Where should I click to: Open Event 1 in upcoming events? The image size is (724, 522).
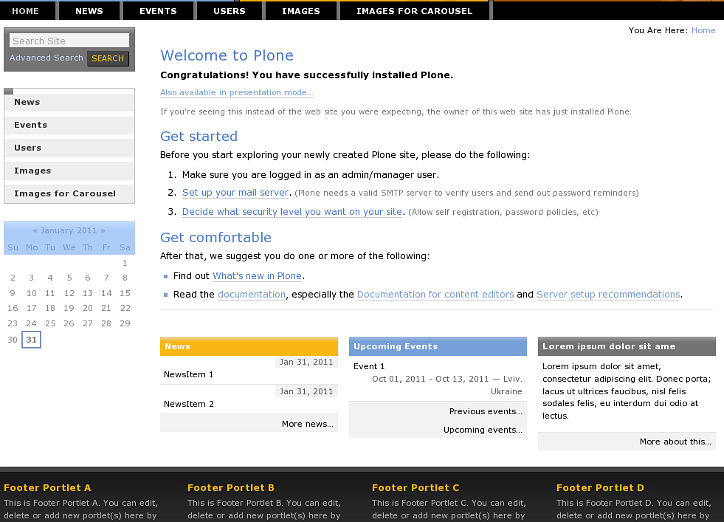coord(369,366)
